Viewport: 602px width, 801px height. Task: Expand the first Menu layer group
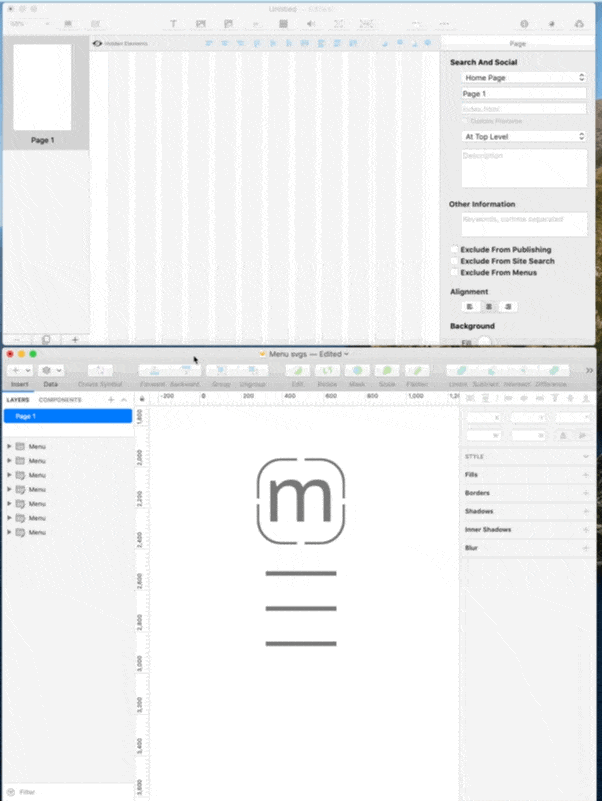tap(9, 446)
